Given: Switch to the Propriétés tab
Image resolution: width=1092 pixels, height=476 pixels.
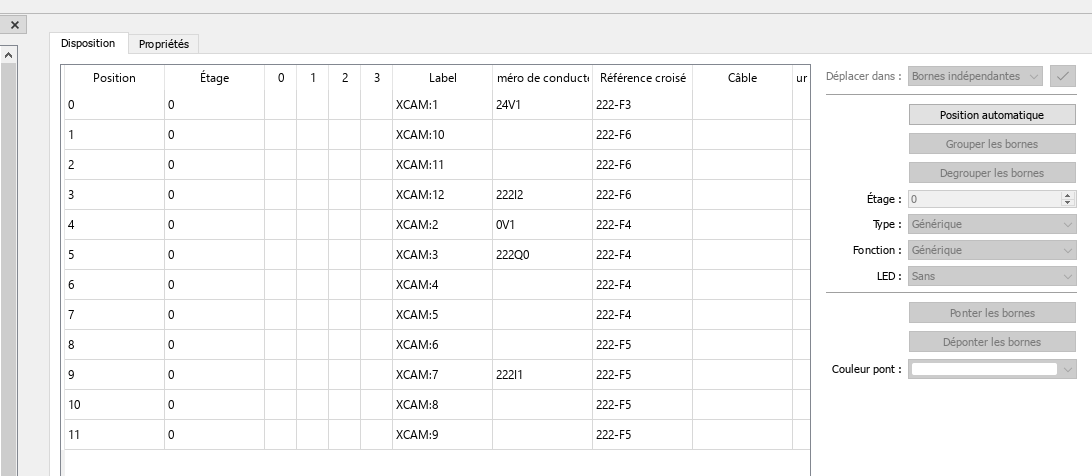Looking at the screenshot, I should click(164, 44).
